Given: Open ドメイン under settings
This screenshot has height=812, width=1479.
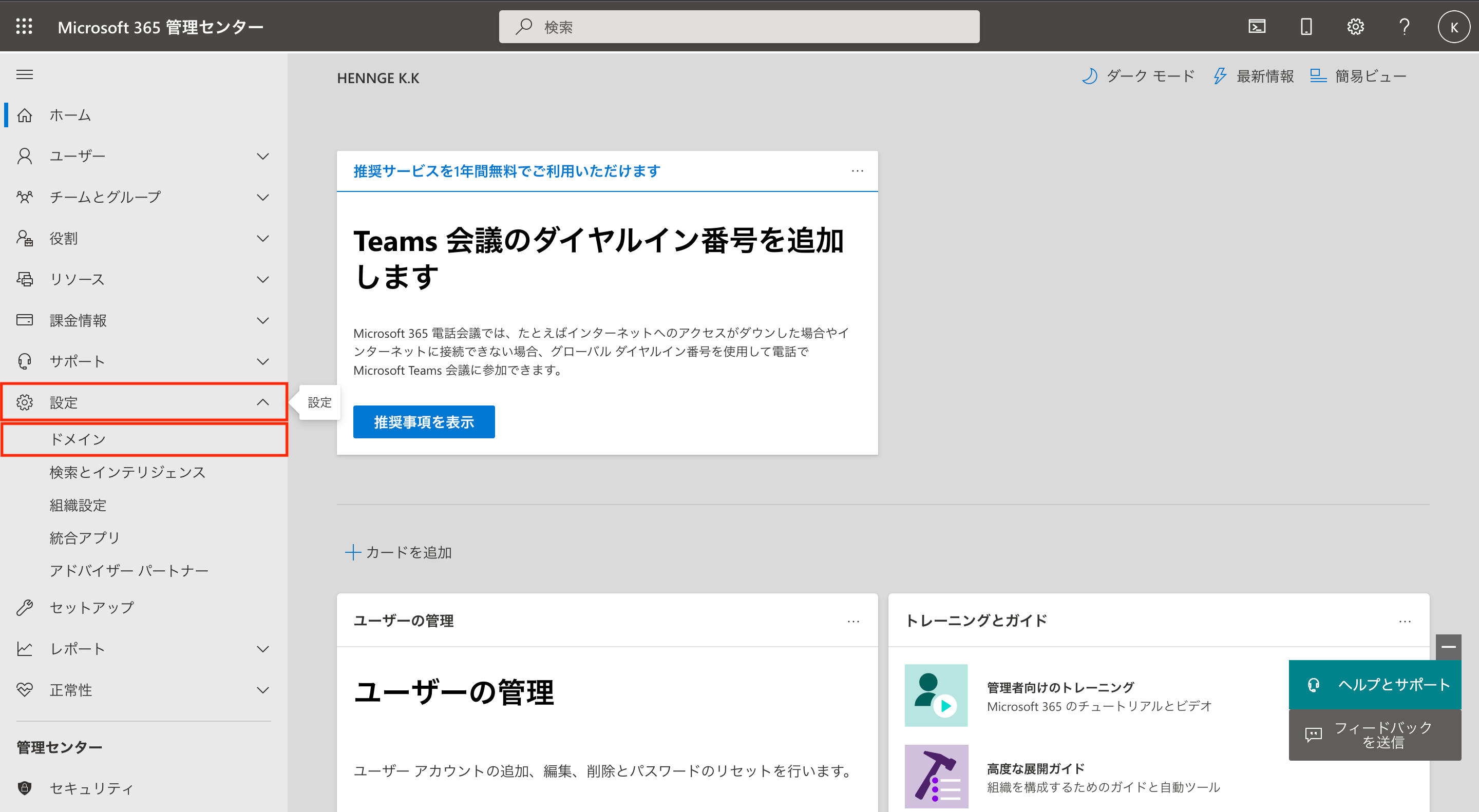Looking at the screenshot, I should (145, 439).
